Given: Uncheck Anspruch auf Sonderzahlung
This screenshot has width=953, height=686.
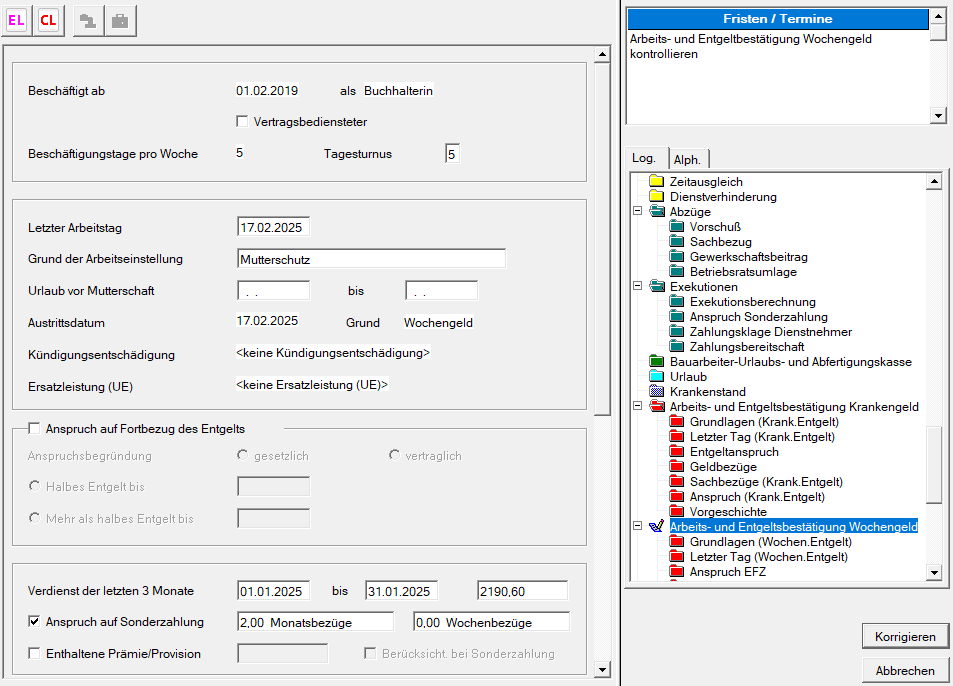Looking at the screenshot, I should [x=34, y=622].
